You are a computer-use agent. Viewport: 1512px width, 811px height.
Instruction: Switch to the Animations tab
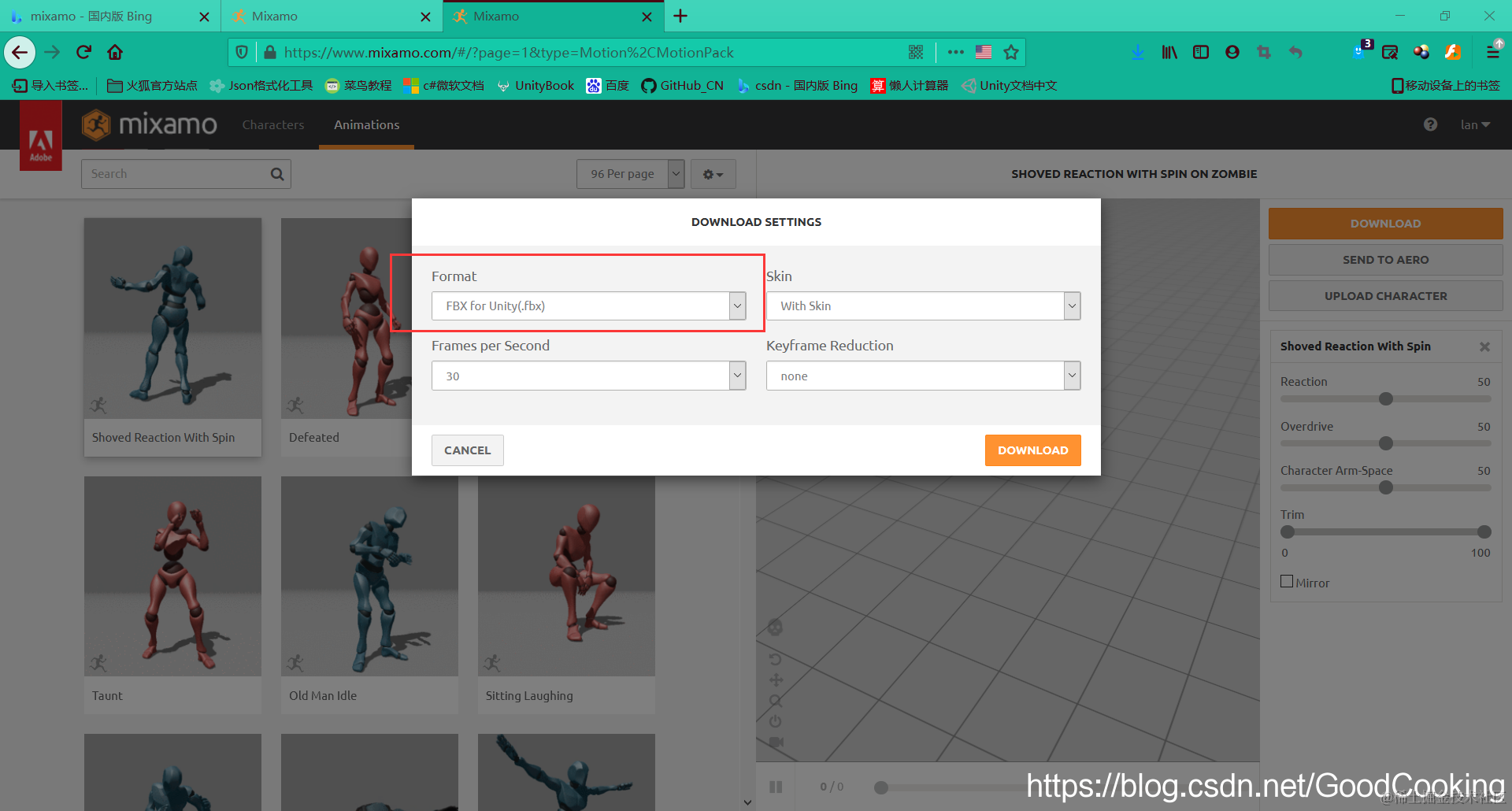pyautogui.click(x=366, y=124)
